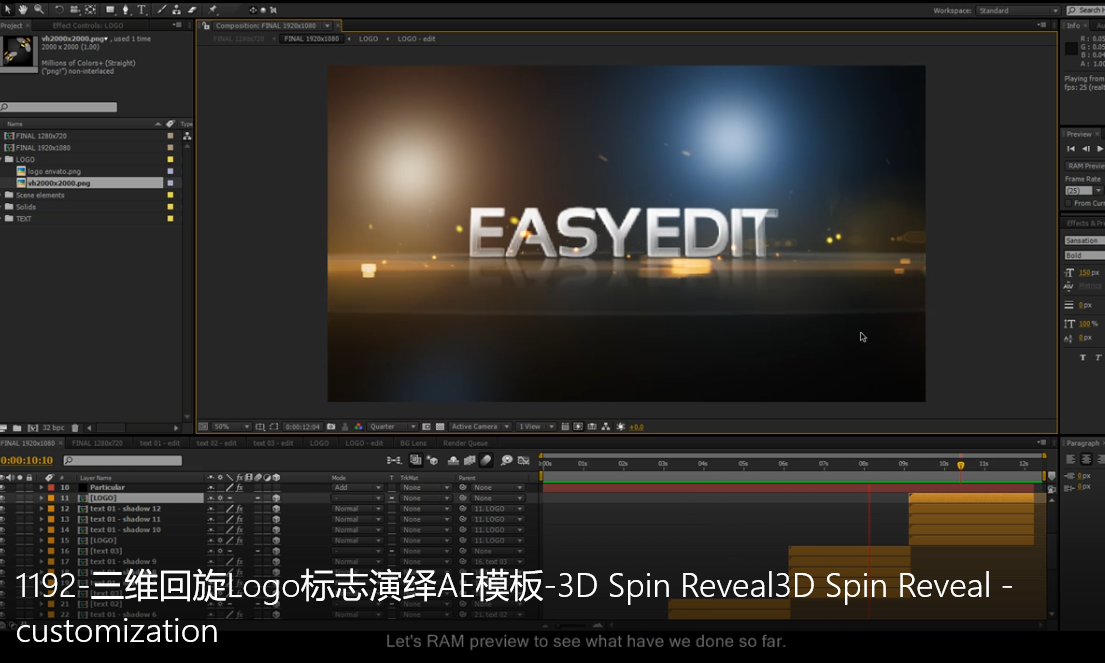Toggle Frame Blending for timeline

pyautogui.click(x=469, y=460)
